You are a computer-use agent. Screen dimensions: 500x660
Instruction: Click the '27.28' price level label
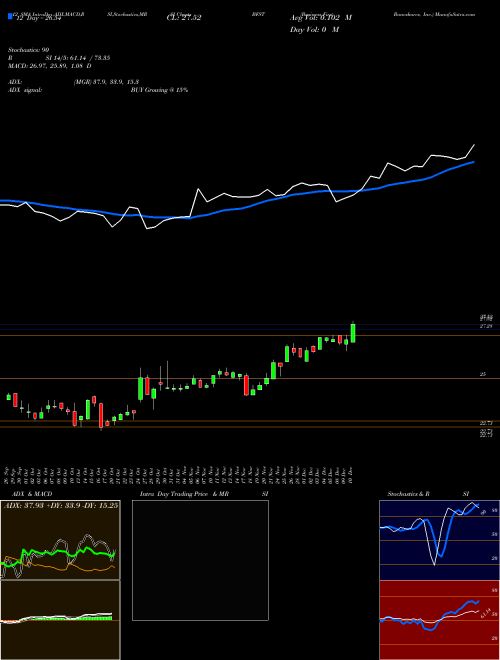pyautogui.click(x=486, y=326)
